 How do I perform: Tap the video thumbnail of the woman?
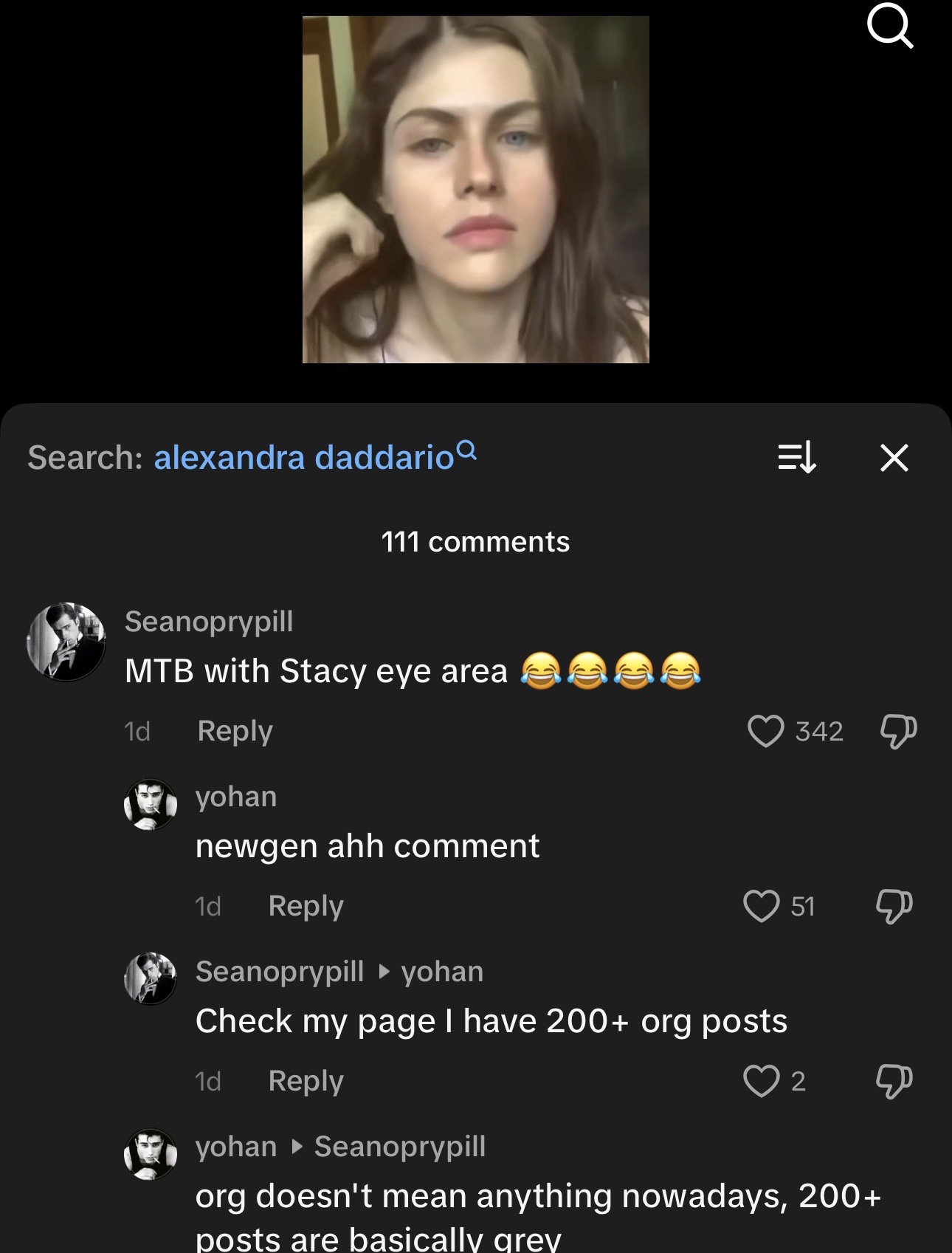tap(475, 190)
